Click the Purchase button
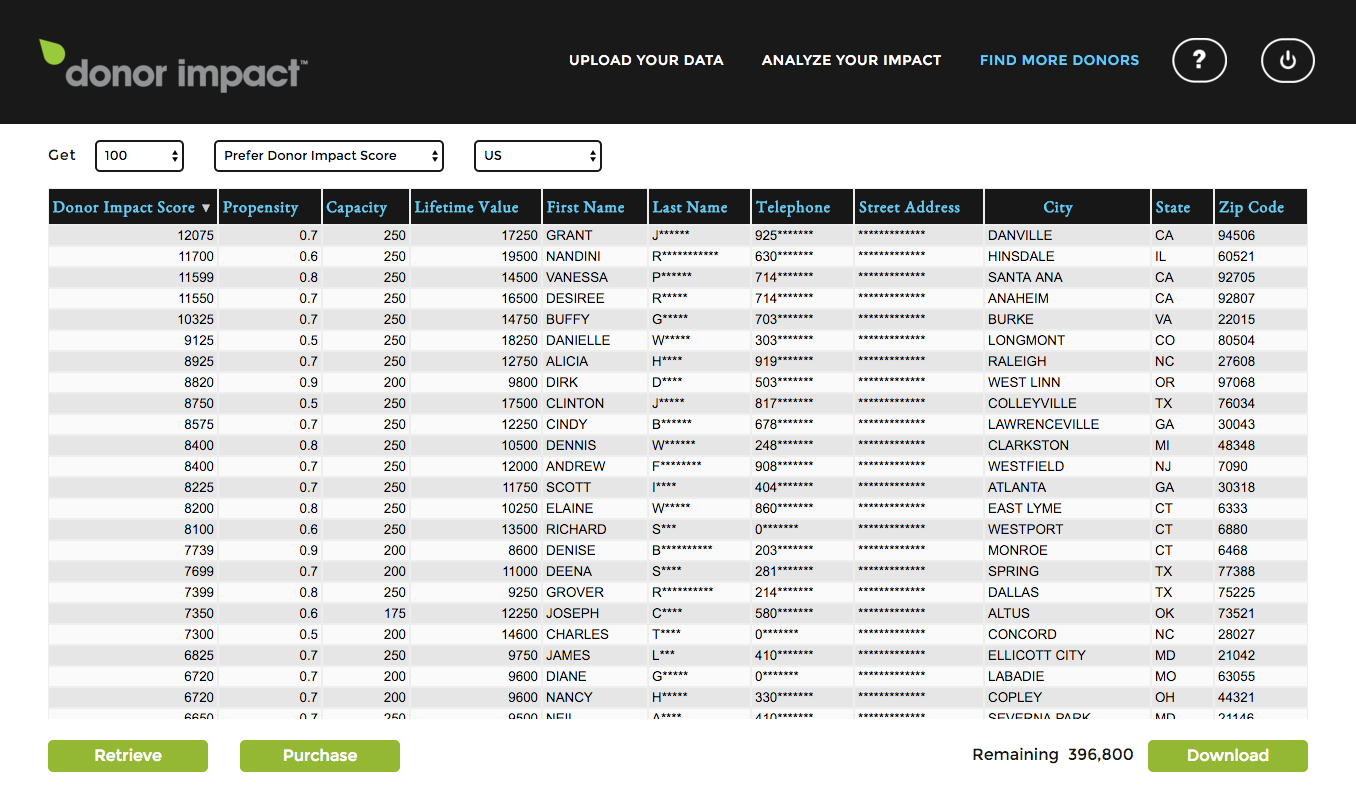Viewport: 1356px width, 788px height. (320, 756)
